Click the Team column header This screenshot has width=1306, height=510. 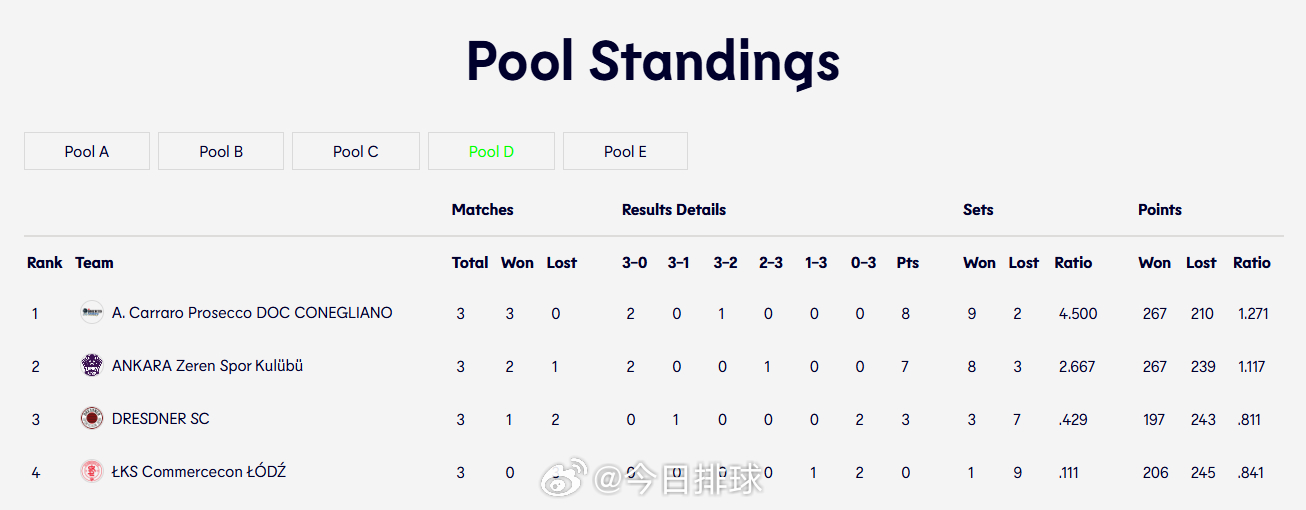(x=94, y=263)
